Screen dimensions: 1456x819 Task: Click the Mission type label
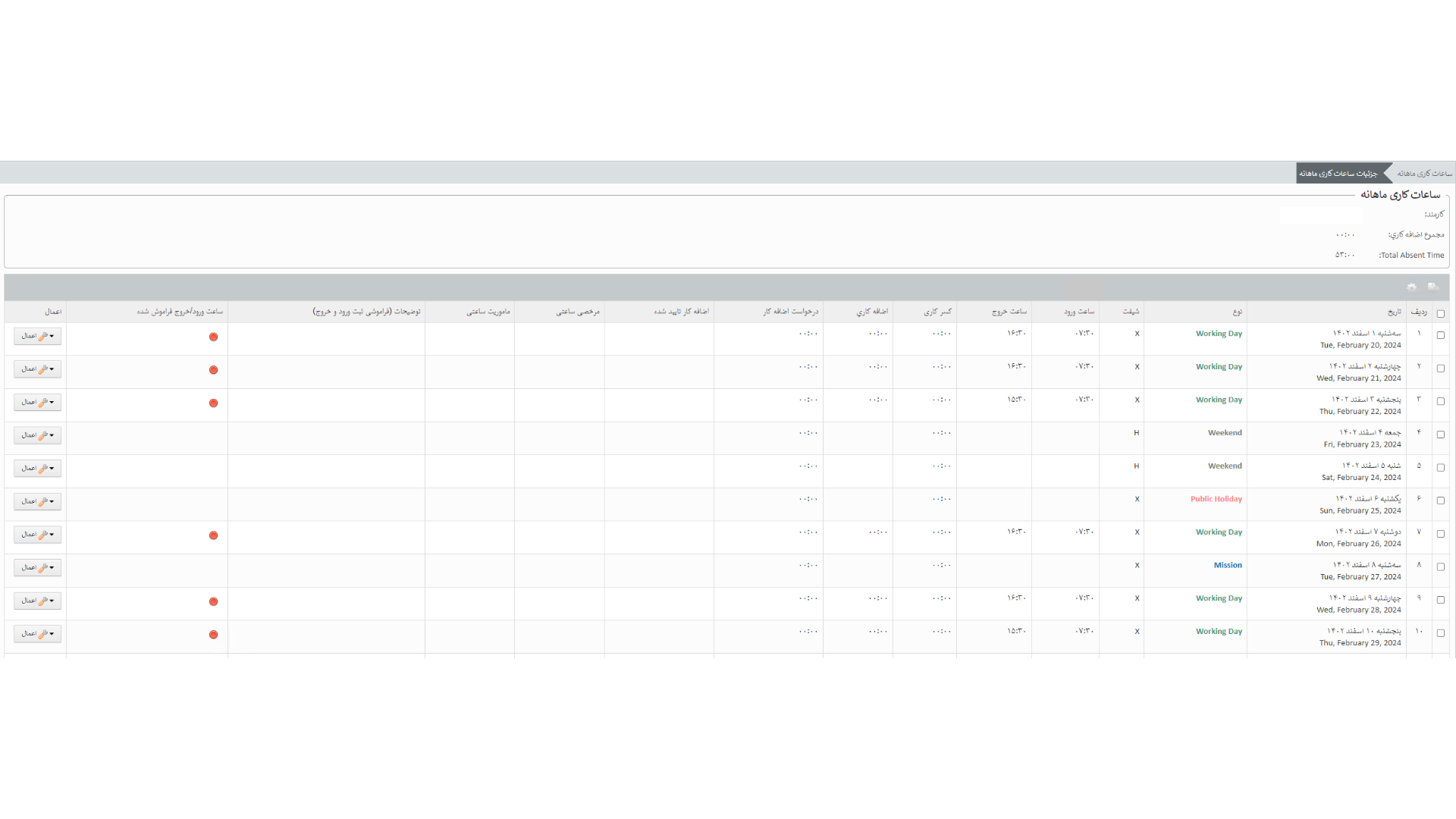(1228, 565)
